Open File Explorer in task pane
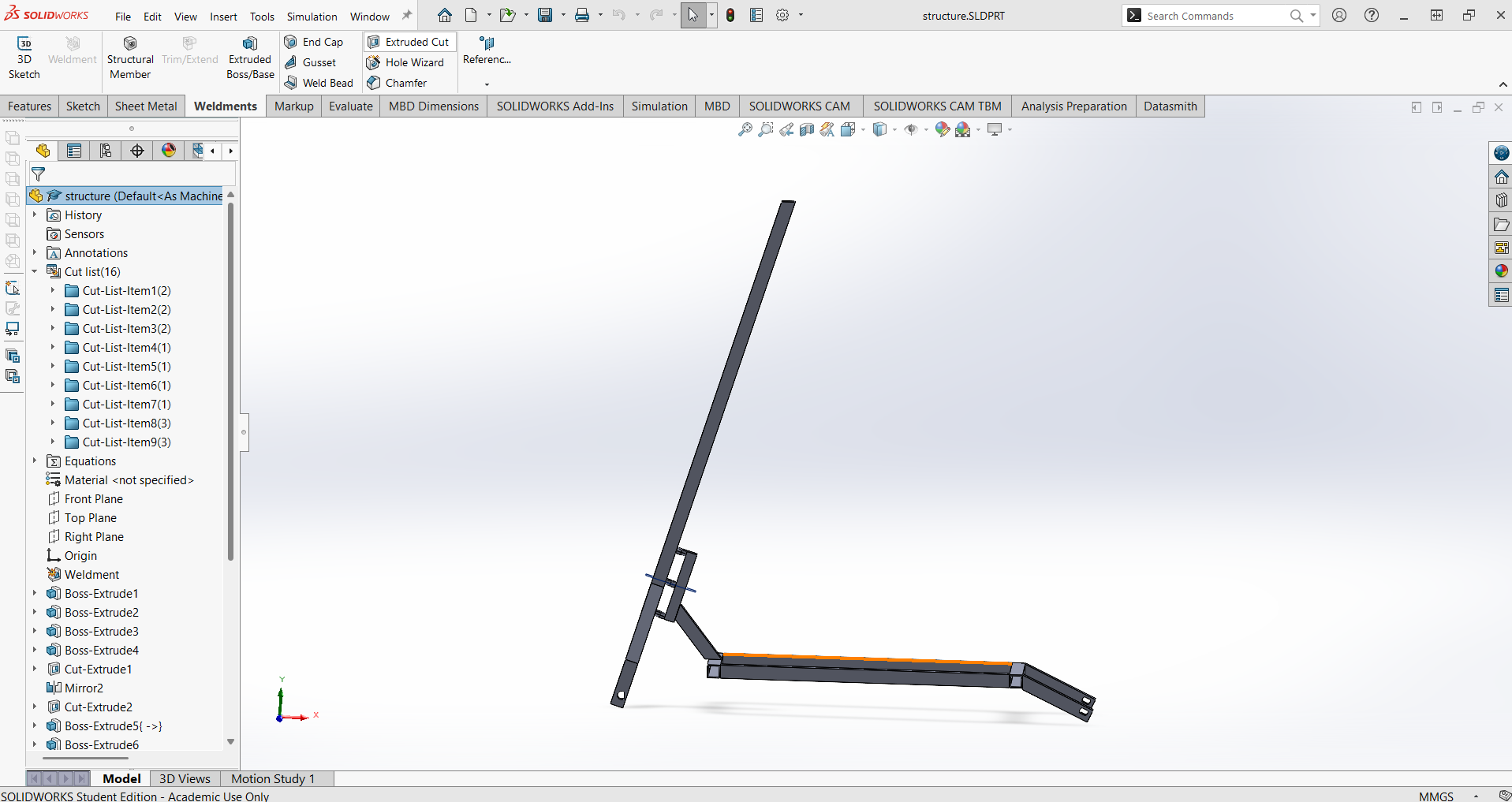This screenshot has height=802, width=1512. tap(1501, 224)
